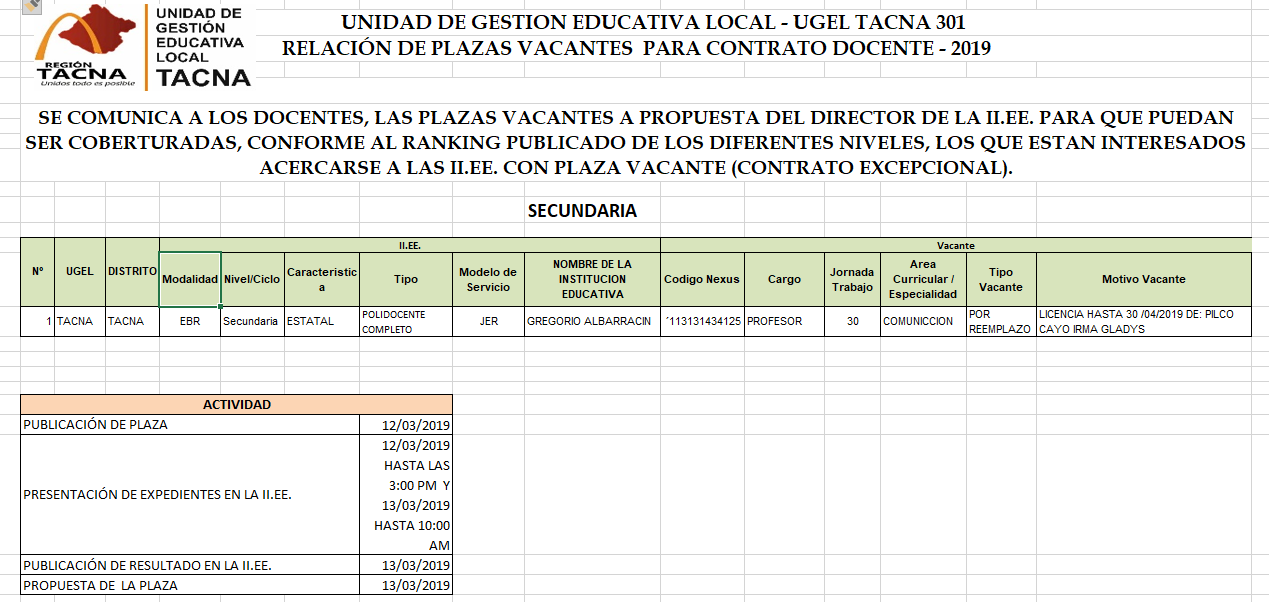Select the 'Caracteristica' column header
Image resolution: width=1269 pixels, height=602 pixels.
point(322,279)
